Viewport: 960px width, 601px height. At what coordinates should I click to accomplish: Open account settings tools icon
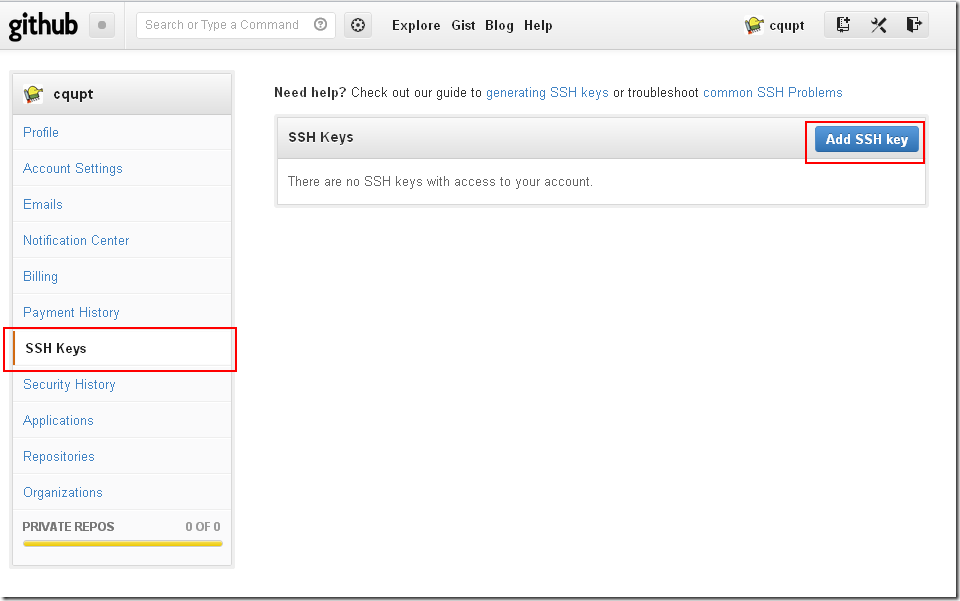(x=879, y=24)
